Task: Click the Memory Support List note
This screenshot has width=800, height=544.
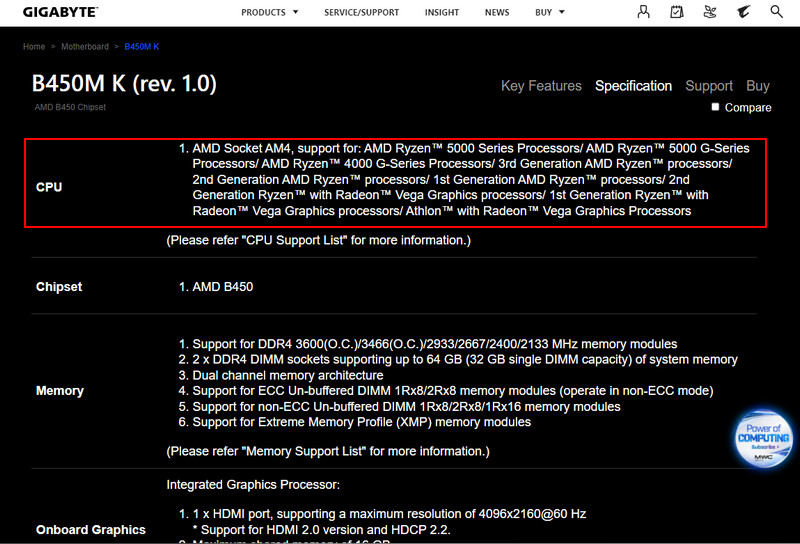Action: coord(328,451)
